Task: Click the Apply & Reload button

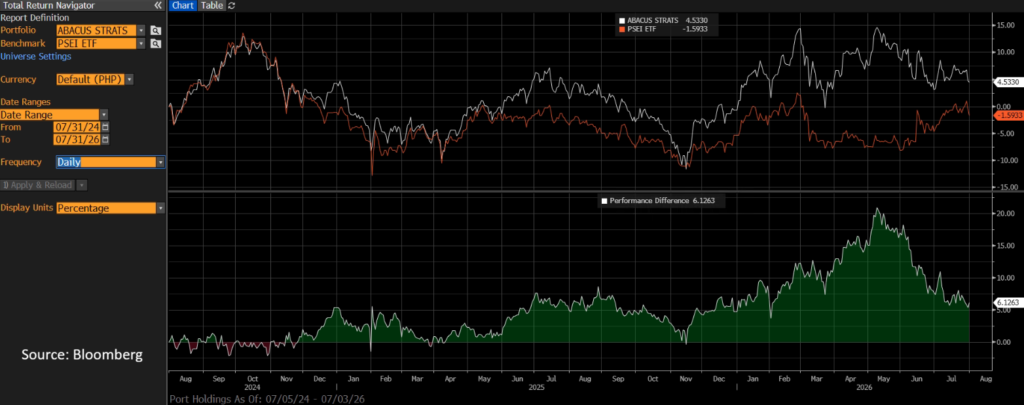Action: click(37, 186)
